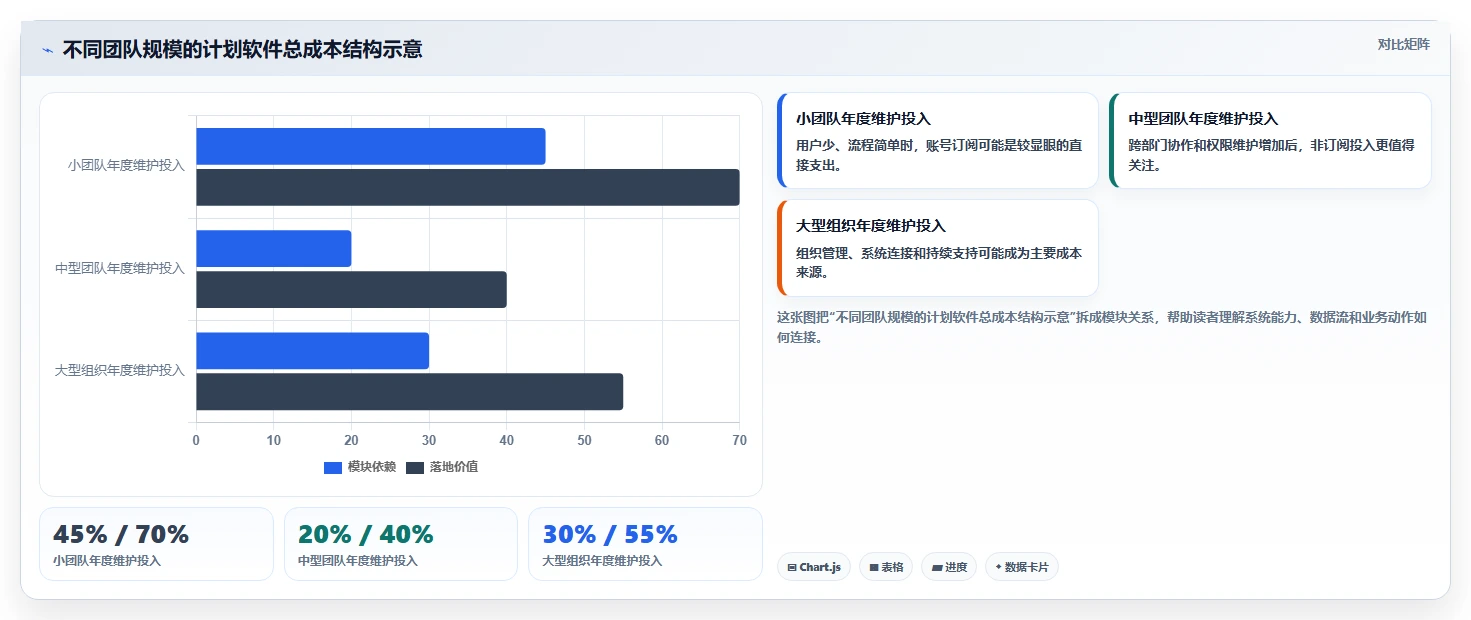Open the 大型组织年度维护投入 description card
Screen dimensions: 1471x620
click(x=937, y=248)
